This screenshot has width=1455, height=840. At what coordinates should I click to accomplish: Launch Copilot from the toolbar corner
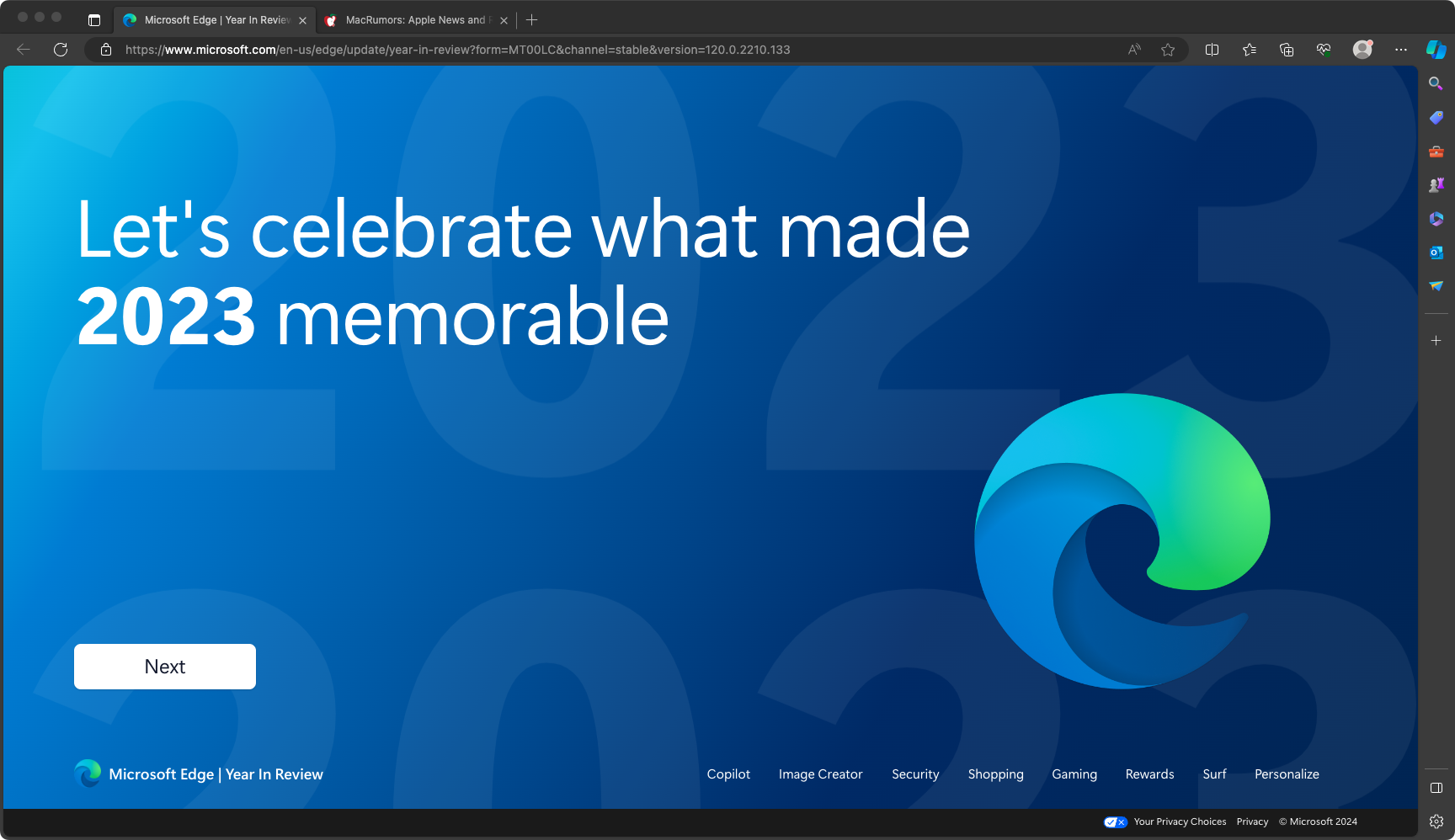pos(1436,50)
